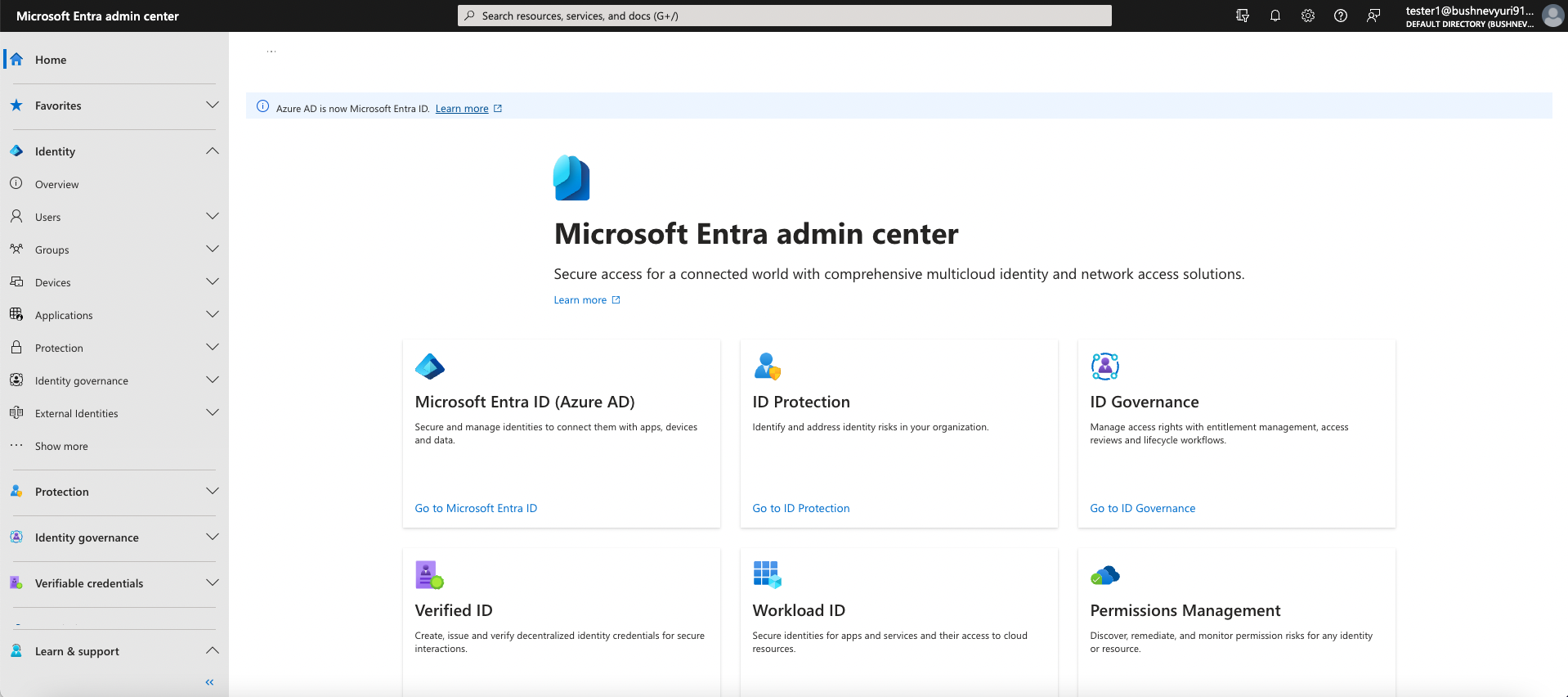Click breadcrumb ellipsis above the banner
The height and width of the screenshot is (697, 1568).
271,52
